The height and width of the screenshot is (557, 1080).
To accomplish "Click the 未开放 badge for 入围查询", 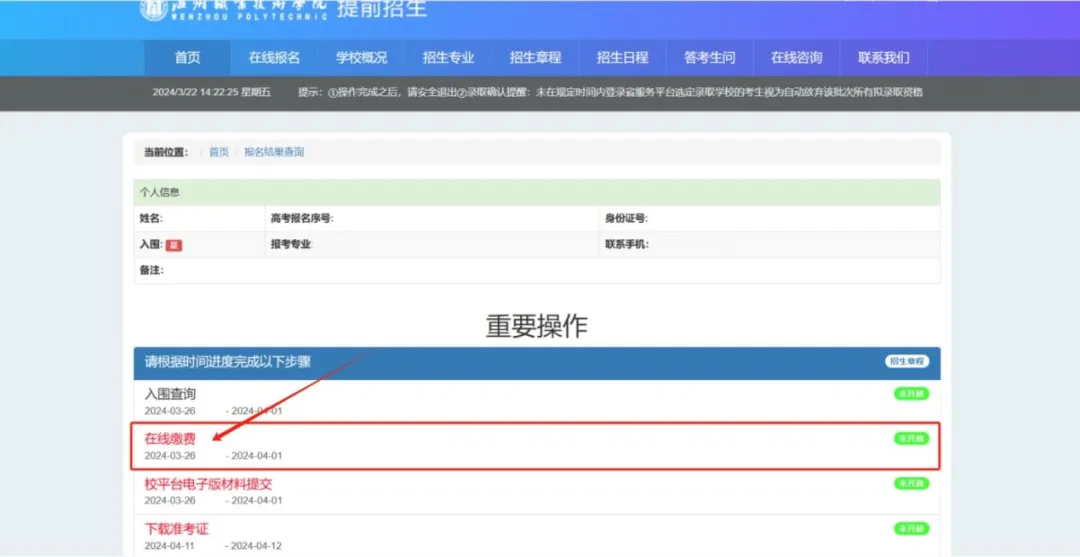I will [911, 394].
